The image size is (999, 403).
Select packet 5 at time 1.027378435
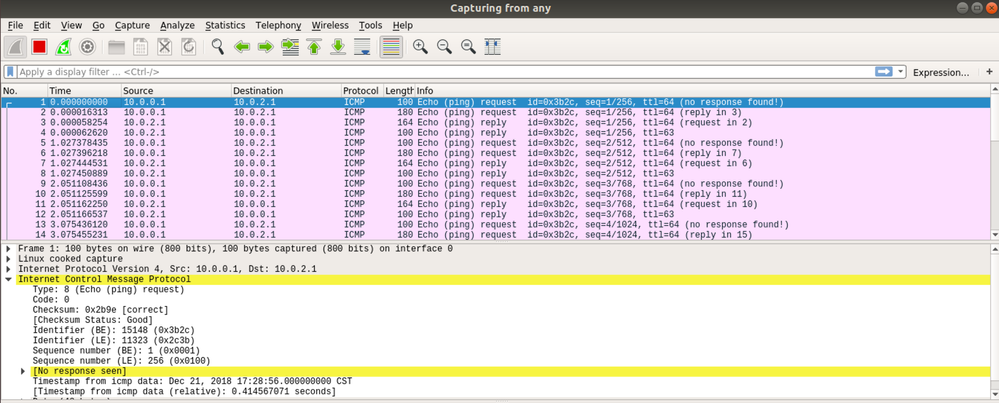pyautogui.click(x=496, y=143)
